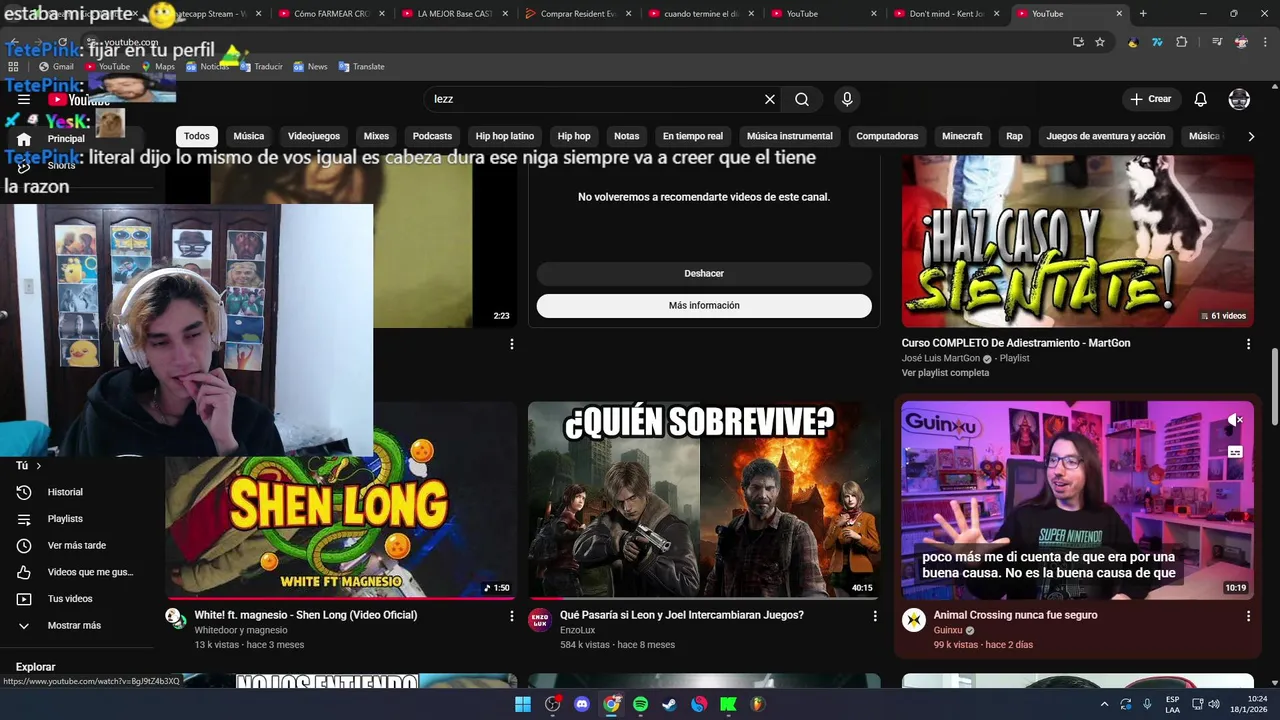Open the White! ft. magnesio video title
This screenshot has height=720, width=1280.
306,615
